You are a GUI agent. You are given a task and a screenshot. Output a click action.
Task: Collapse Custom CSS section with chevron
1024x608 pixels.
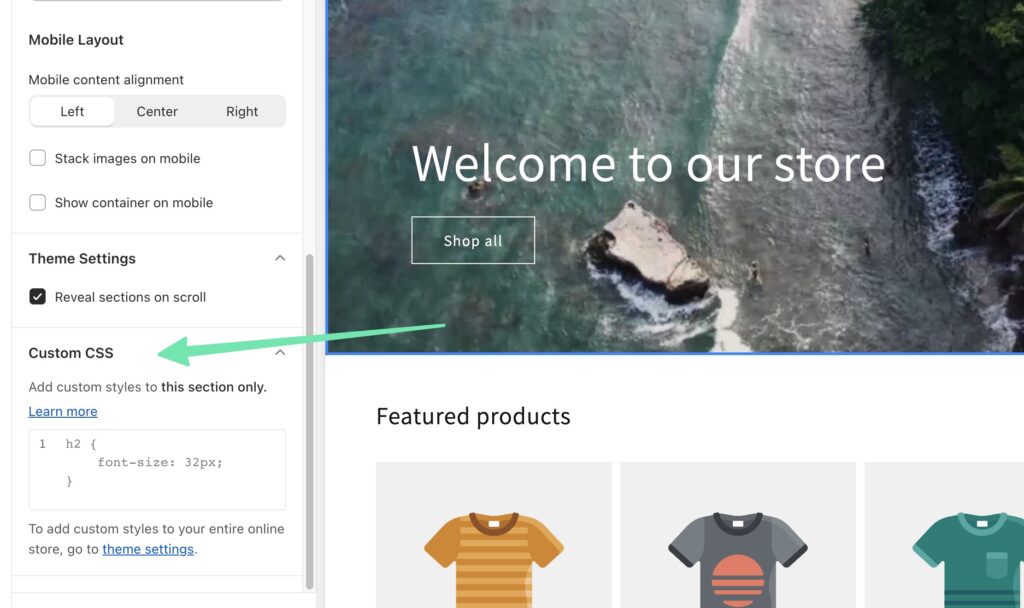[280, 353]
